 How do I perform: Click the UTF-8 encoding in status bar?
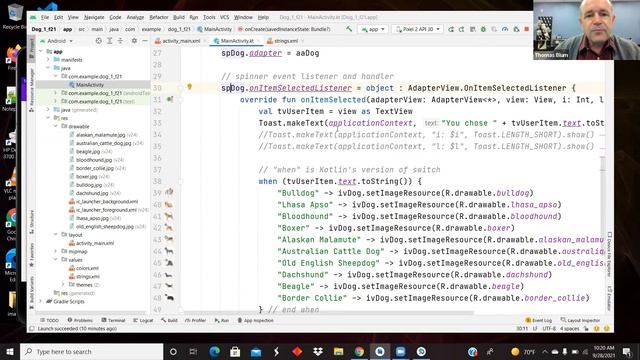tap(549, 329)
